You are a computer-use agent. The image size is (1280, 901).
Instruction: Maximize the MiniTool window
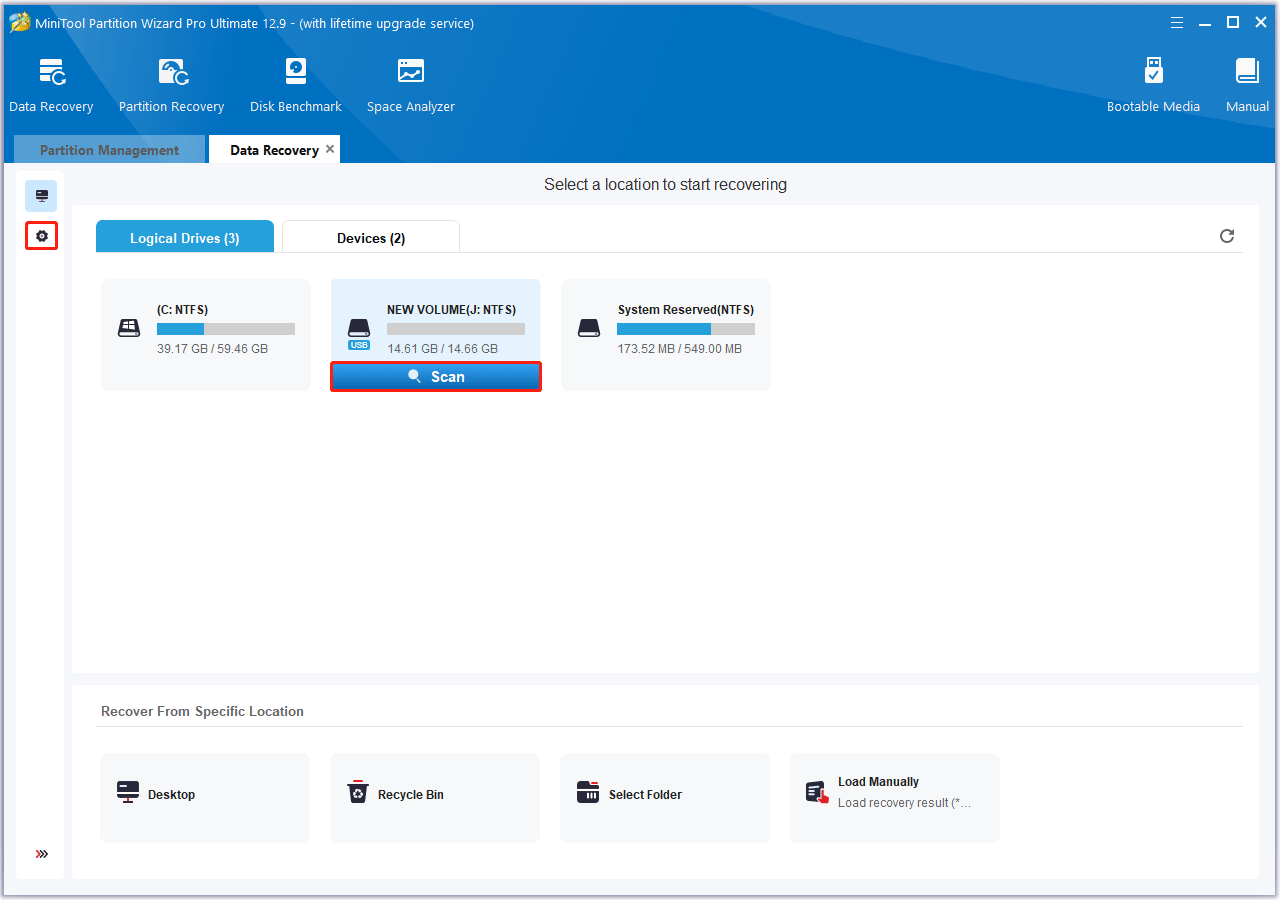click(1233, 22)
